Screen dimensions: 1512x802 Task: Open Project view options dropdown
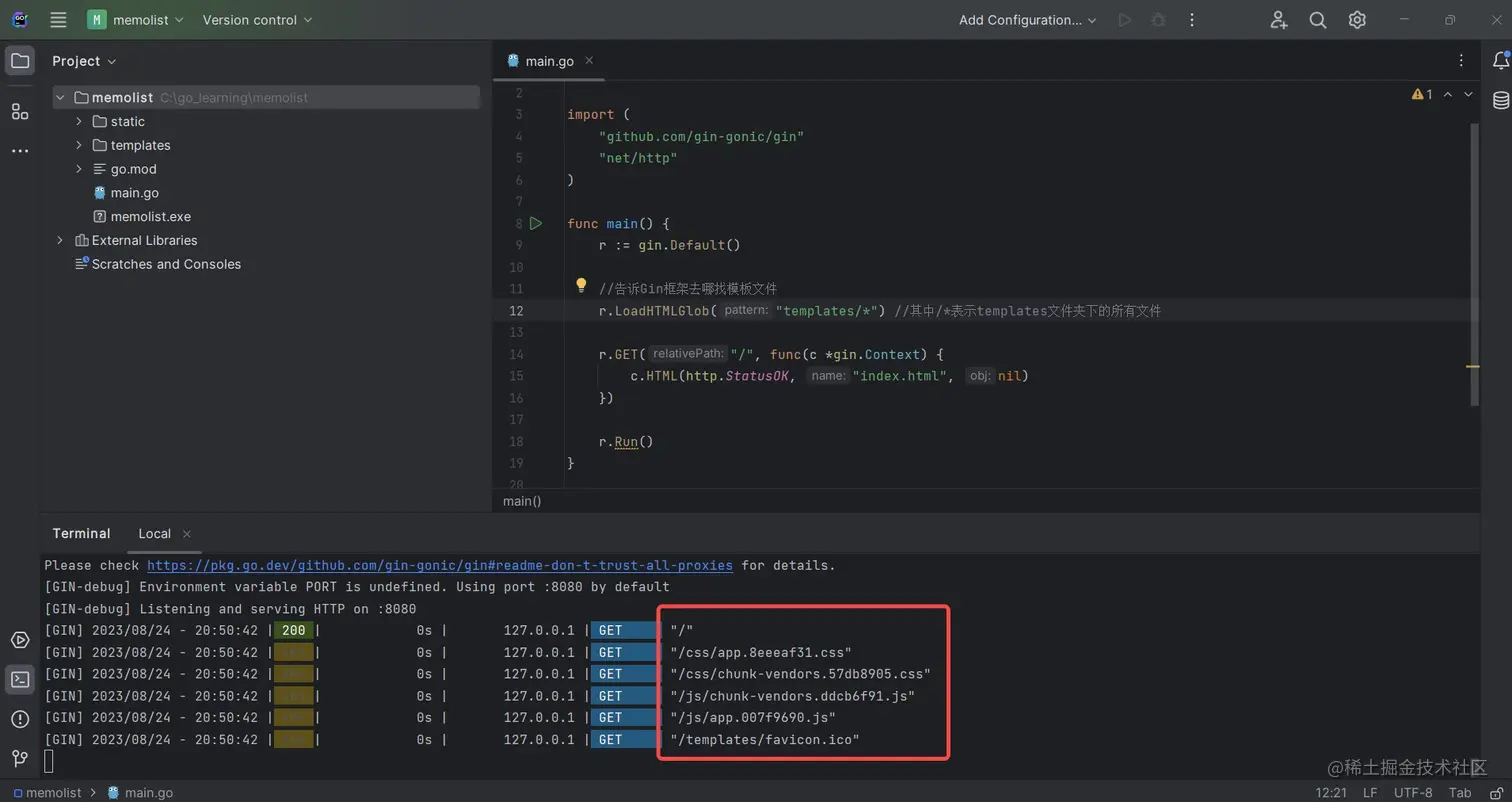coord(84,61)
